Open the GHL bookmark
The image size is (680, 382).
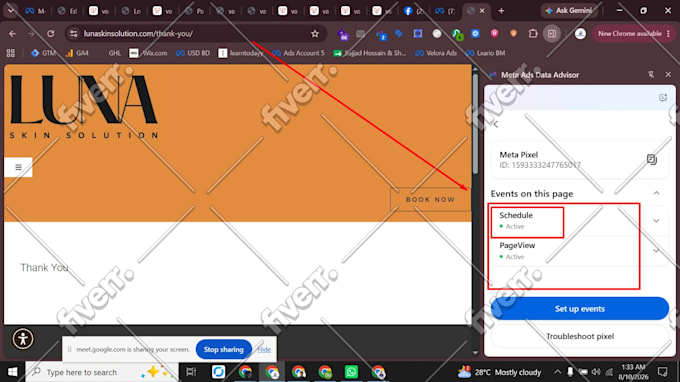(114, 53)
